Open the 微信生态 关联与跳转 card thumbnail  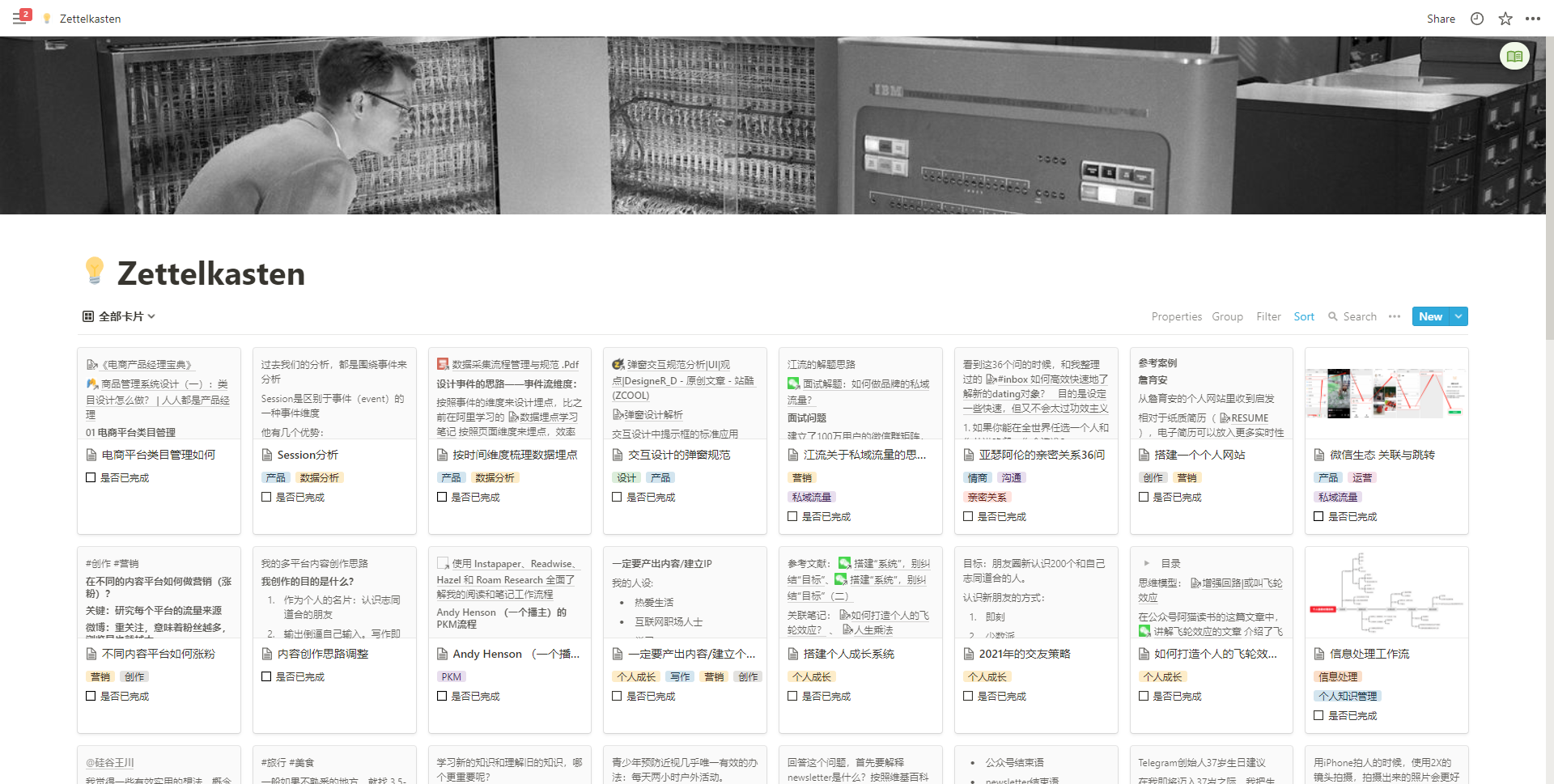pyautogui.click(x=1386, y=394)
